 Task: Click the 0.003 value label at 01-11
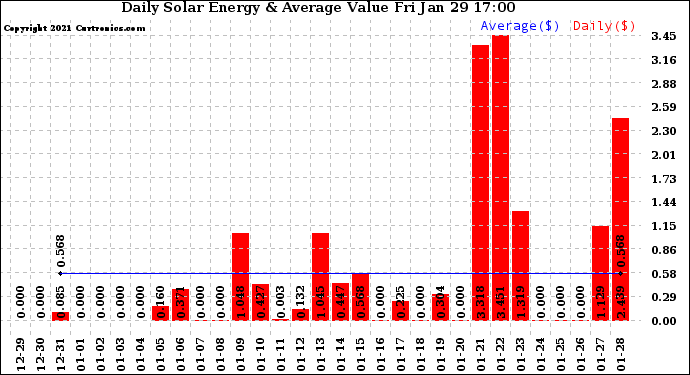click(x=281, y=302)
